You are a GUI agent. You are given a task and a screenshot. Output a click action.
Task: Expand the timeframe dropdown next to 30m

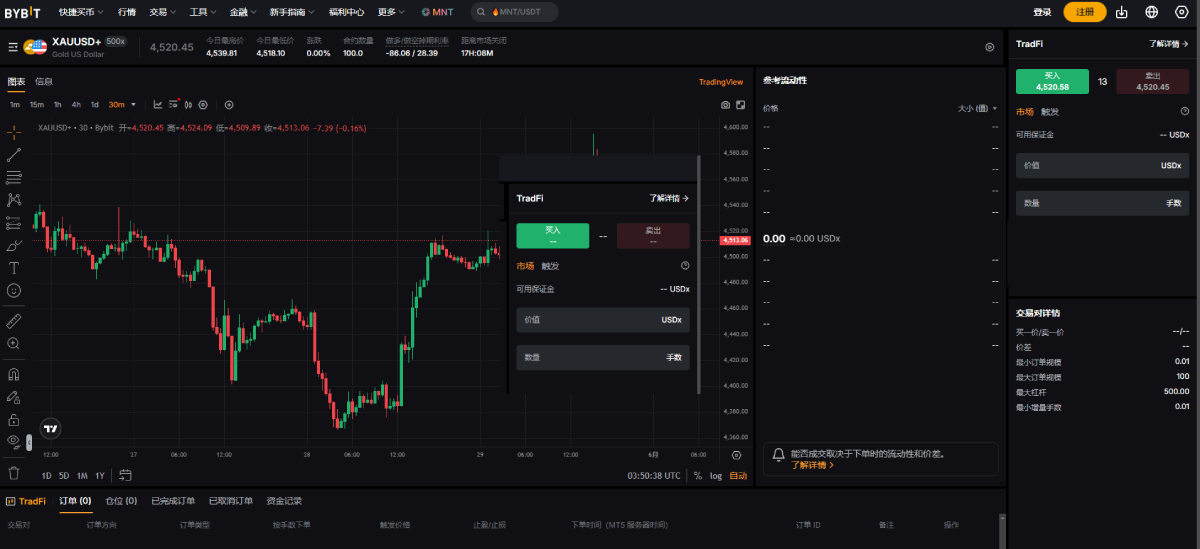(133, 104)
